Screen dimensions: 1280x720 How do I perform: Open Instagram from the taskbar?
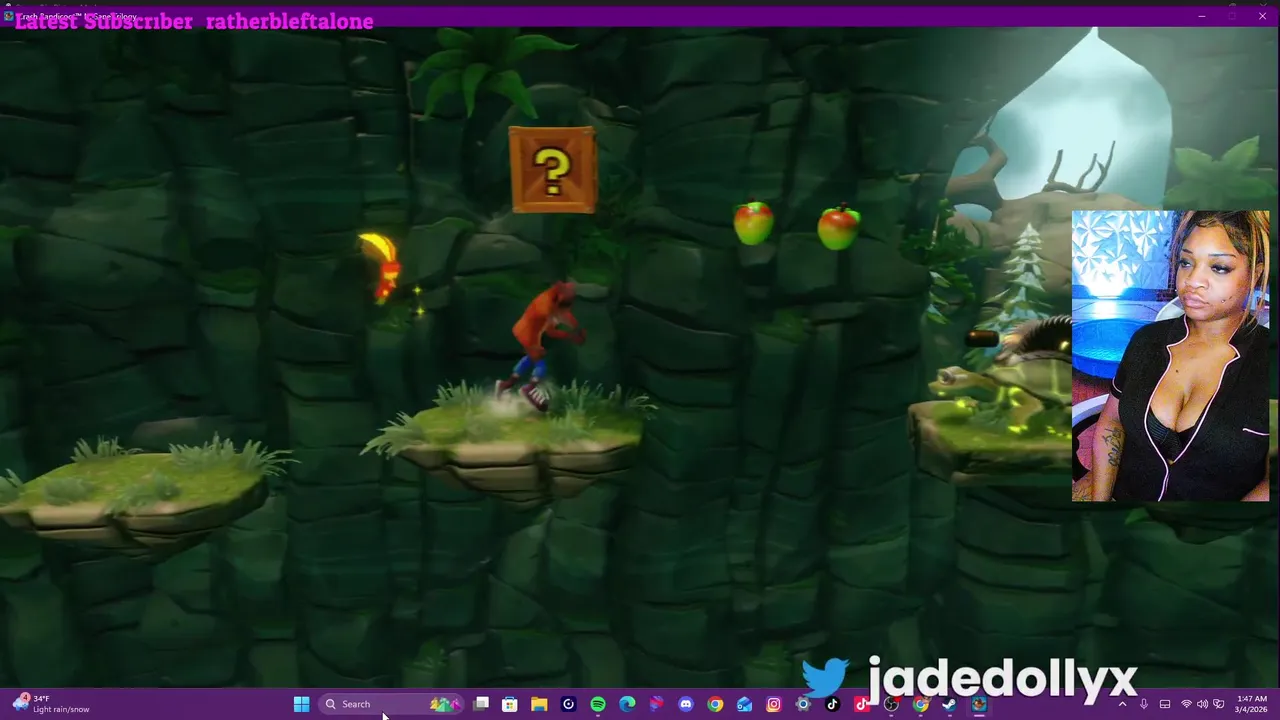pos(774,704)
